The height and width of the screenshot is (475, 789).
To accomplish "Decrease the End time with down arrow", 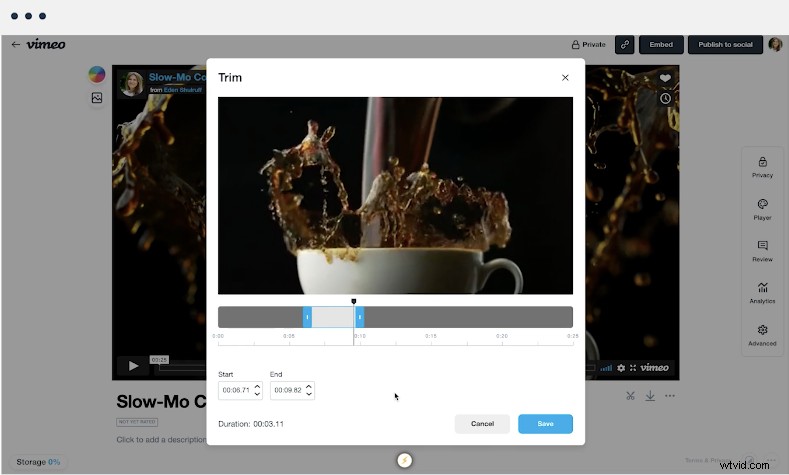I will point(309,393).
